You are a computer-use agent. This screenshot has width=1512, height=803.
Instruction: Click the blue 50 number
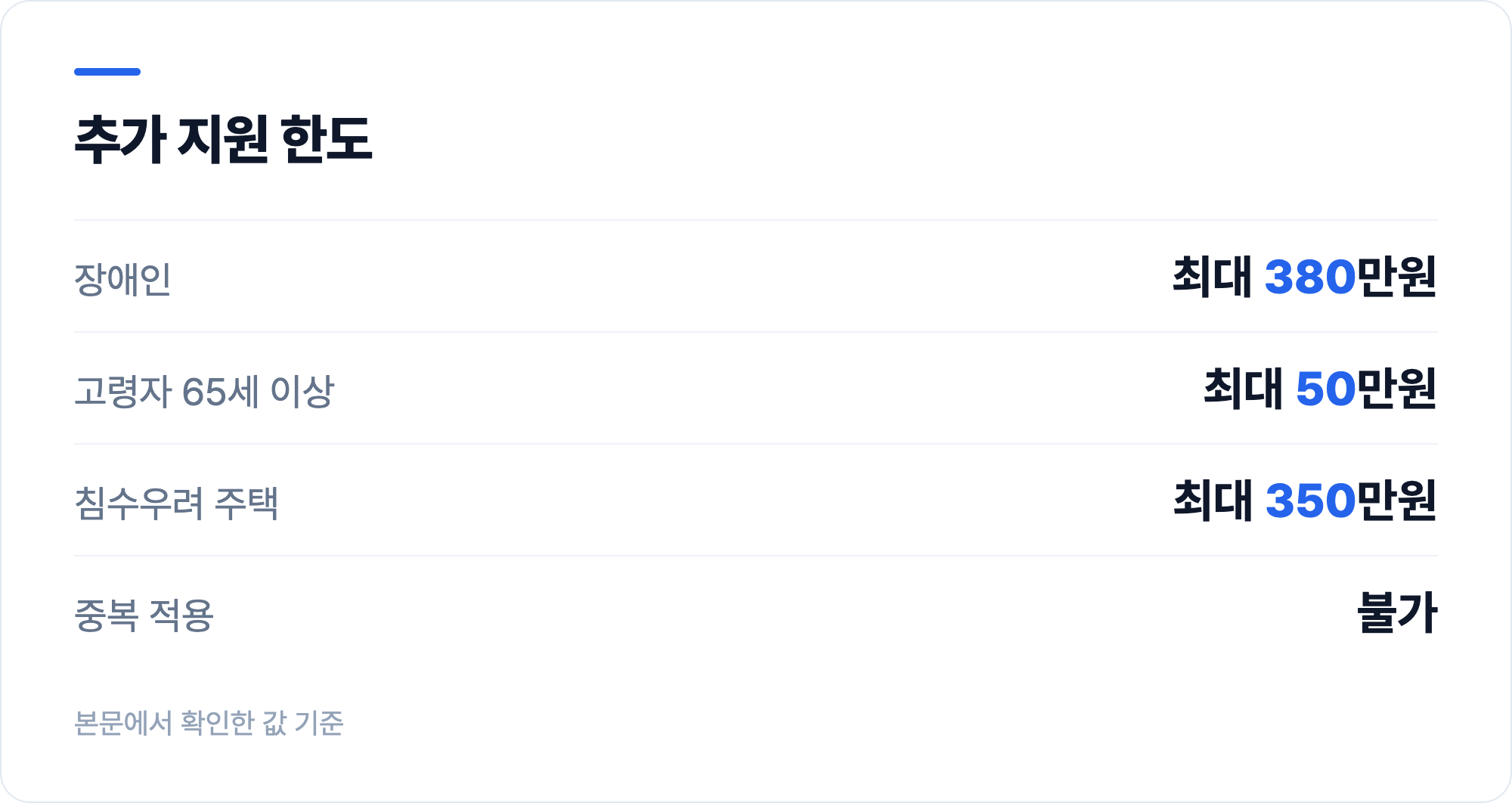(x=1326, y=389)
